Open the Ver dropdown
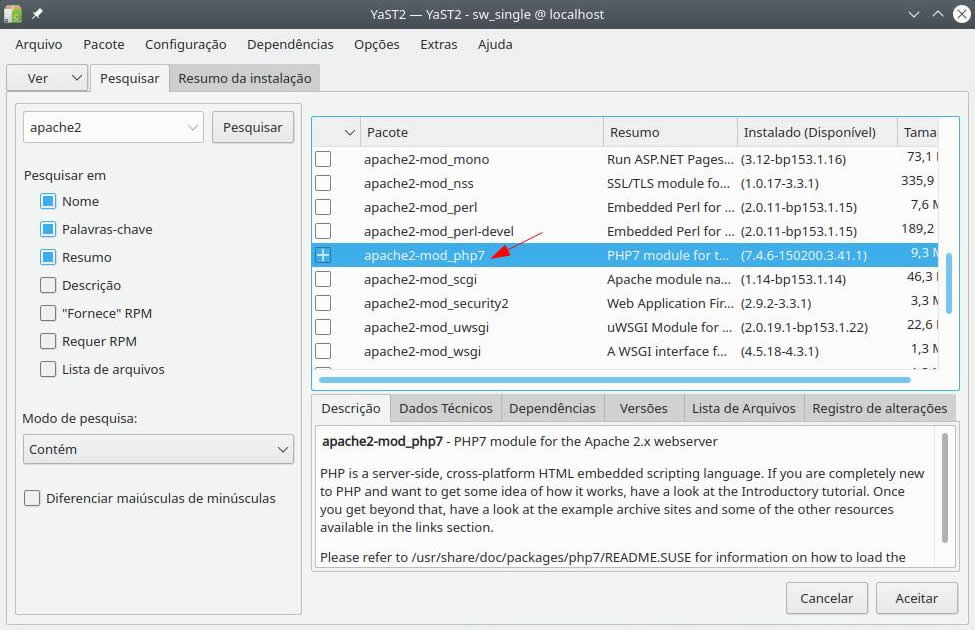The width and height of the screenshot is (975, 630). coord(47,78)
